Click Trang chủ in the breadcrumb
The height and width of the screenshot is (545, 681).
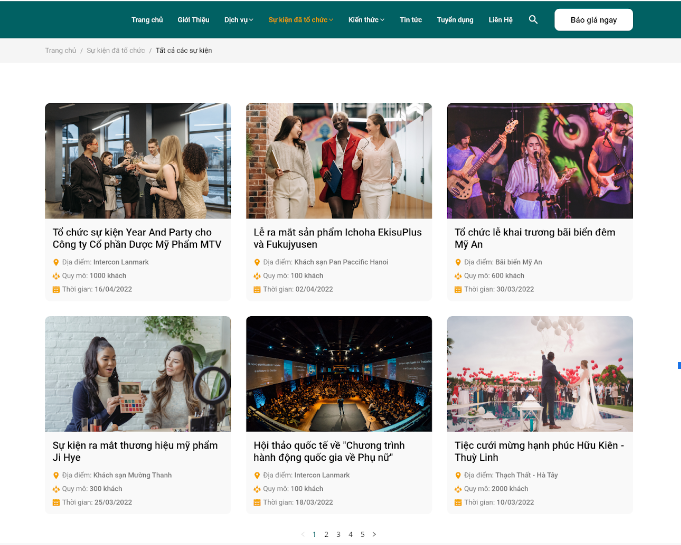pyautogui.click(x=60, y=50)
